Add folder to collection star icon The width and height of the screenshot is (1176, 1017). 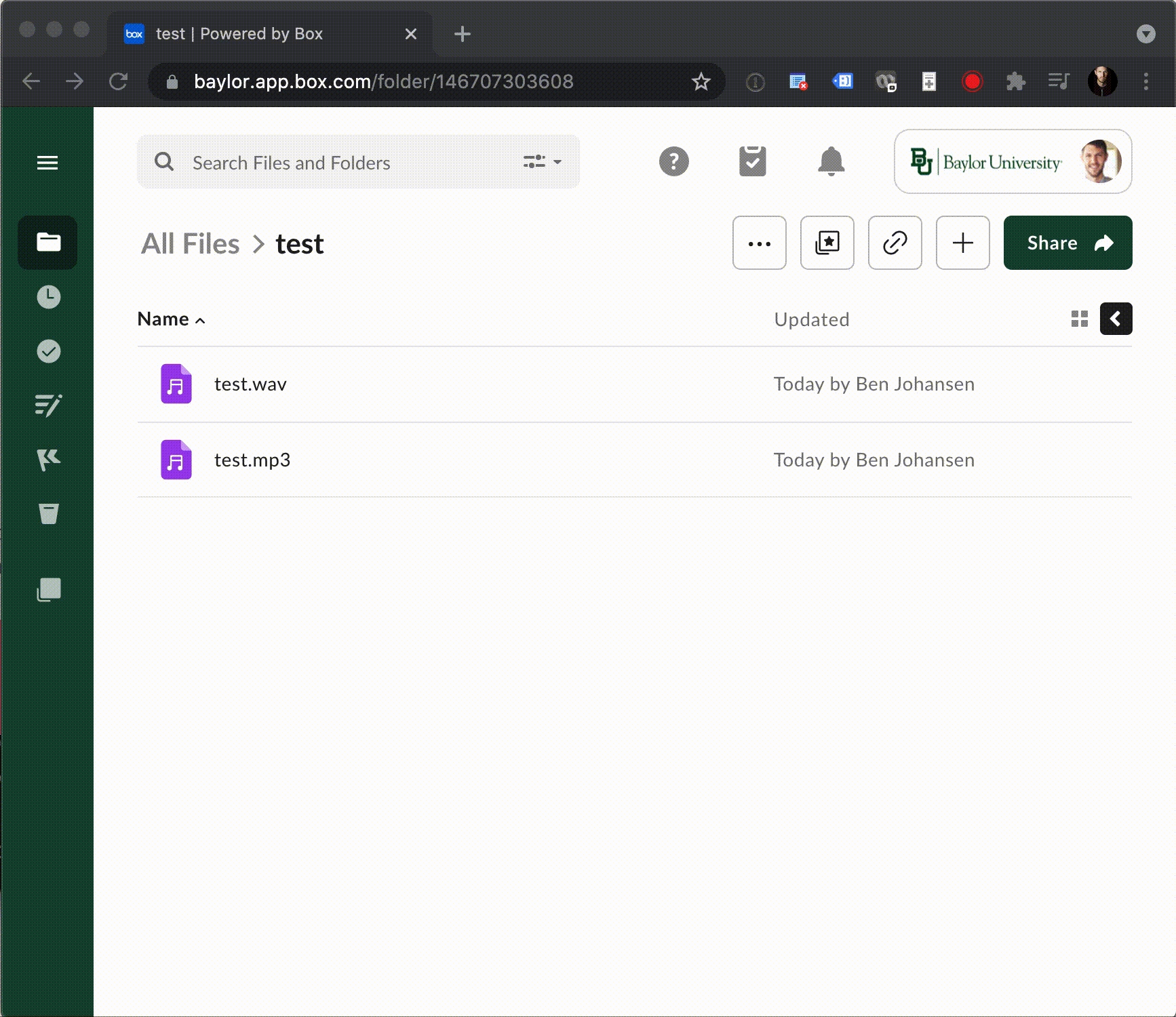click(x=827, y=243)
